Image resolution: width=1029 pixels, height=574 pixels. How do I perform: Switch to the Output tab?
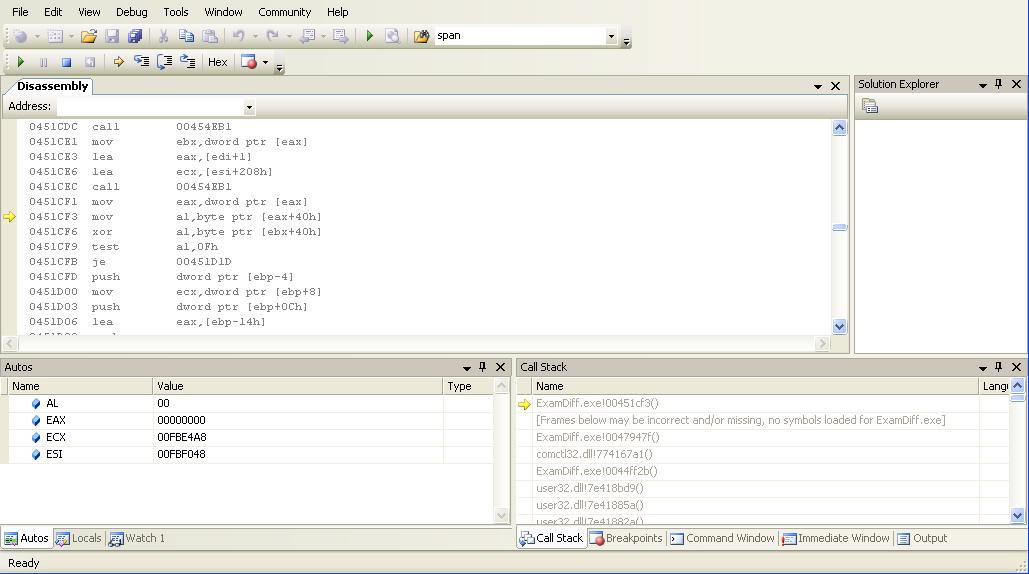pyautogui.click(x=922, y=539)
